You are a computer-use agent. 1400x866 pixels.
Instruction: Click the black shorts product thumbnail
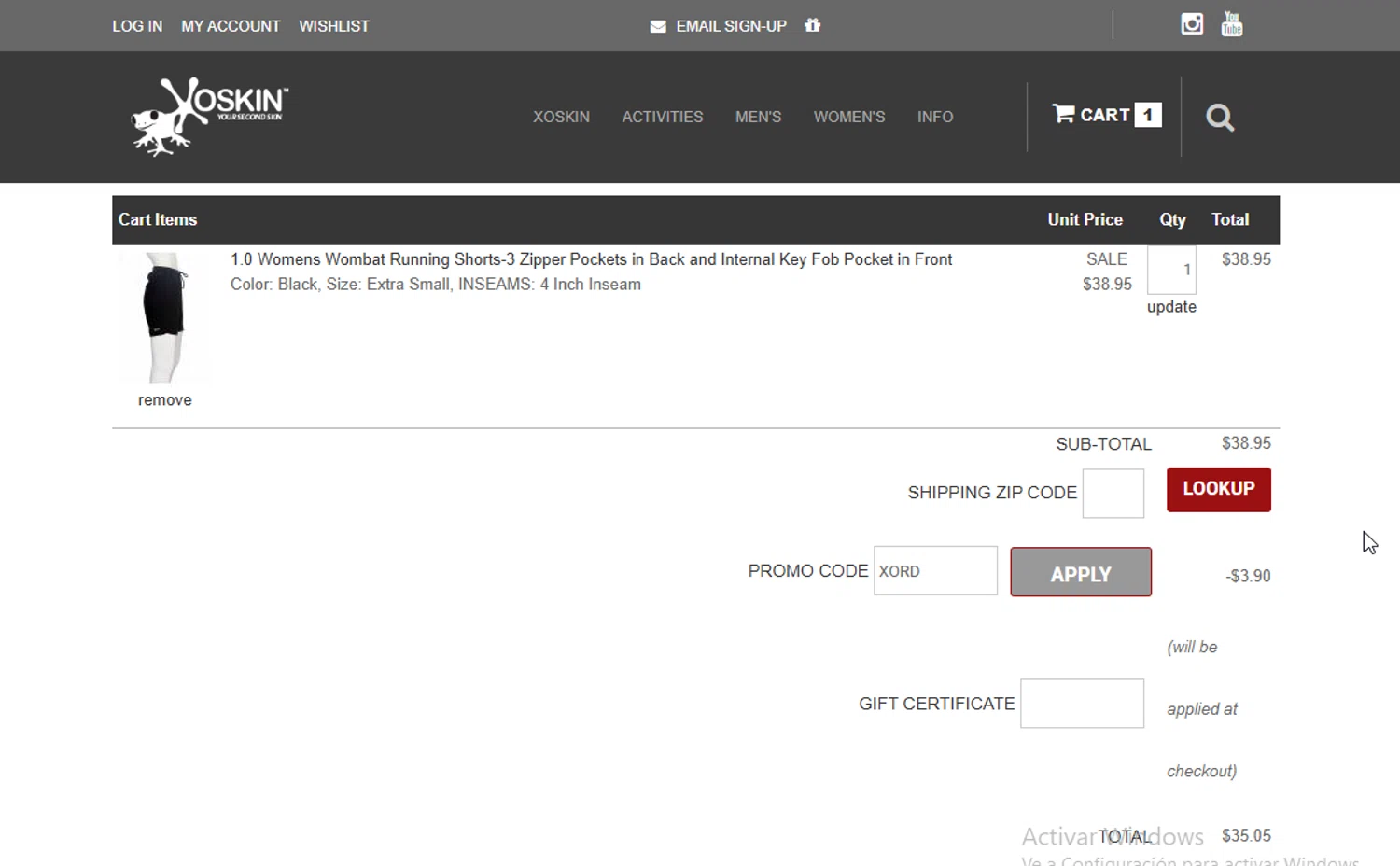(x=165, y=317)
